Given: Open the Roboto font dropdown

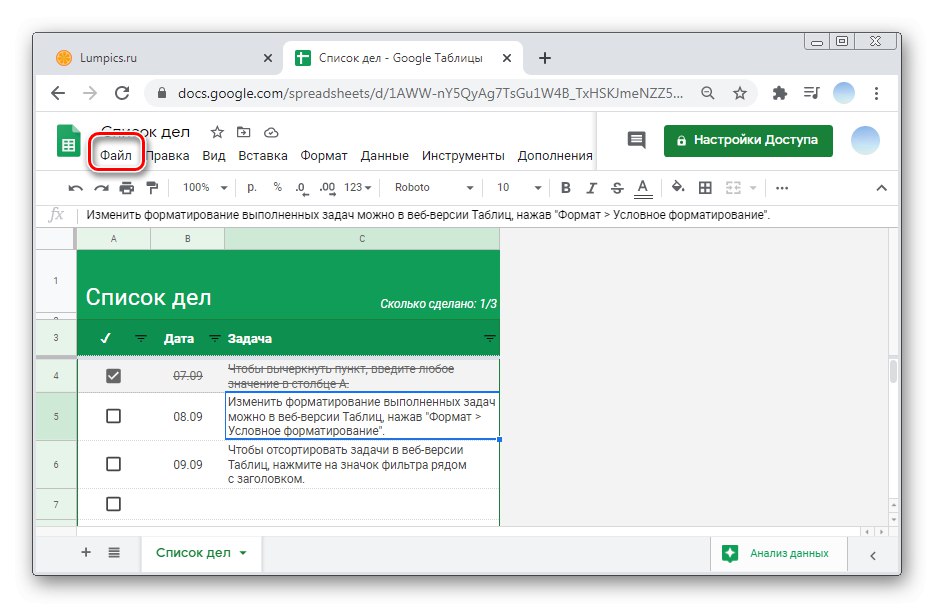Looking at the screenshot, I should pos(434,188).
